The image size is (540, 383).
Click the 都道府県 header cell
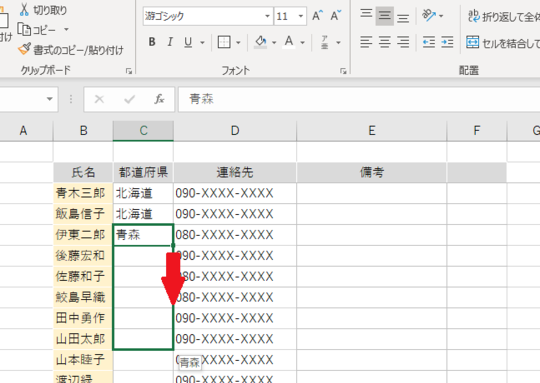click(143, 172)
